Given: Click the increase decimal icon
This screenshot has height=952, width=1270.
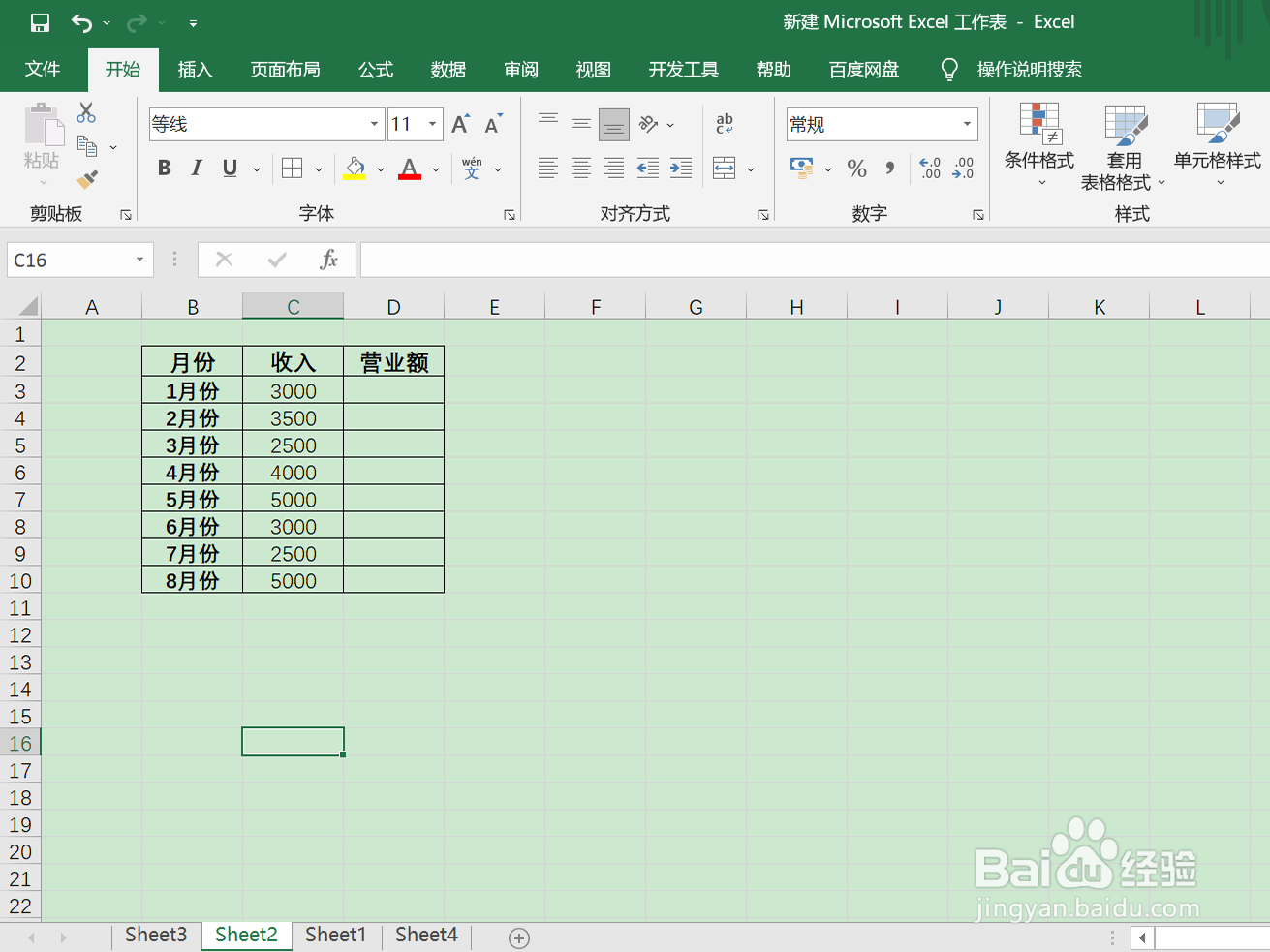Looking at the screenshot, I should coord(928,168).
